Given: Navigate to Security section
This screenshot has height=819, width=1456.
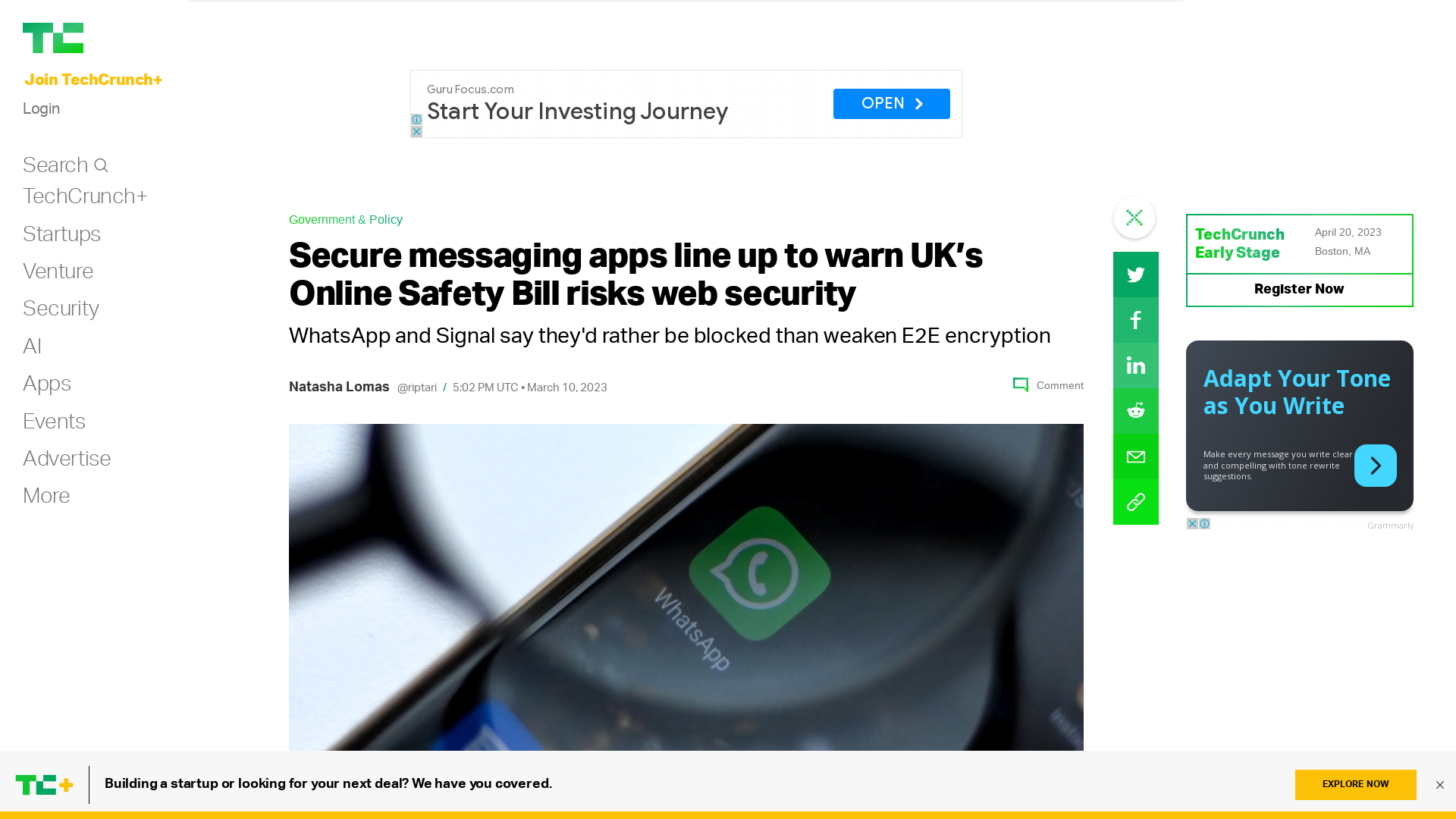Looking at the screenshot, I should 59,309.
